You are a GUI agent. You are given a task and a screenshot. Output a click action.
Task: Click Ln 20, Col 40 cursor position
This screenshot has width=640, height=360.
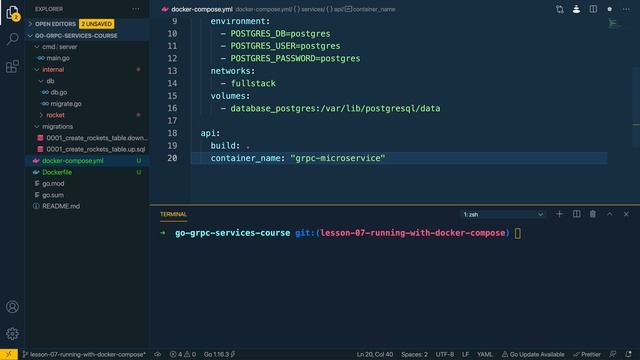pos(375,354)
